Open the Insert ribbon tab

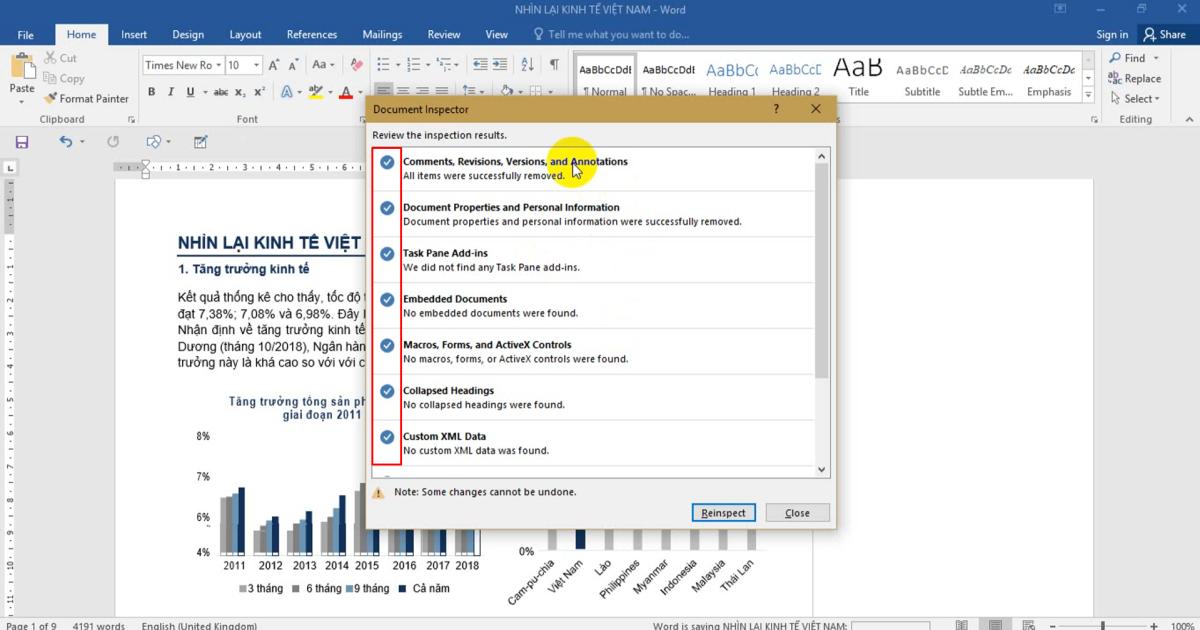pos(134,33)
